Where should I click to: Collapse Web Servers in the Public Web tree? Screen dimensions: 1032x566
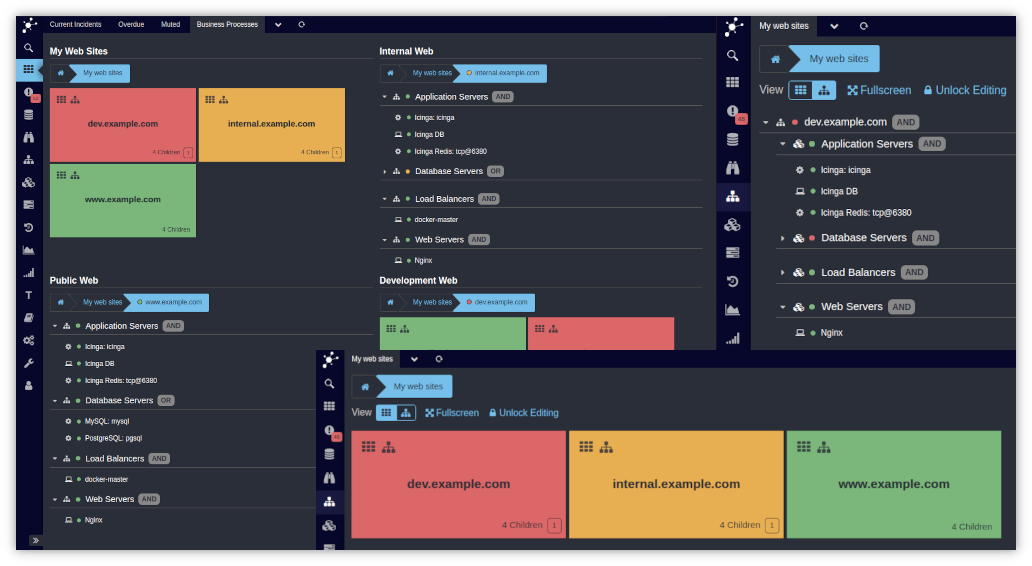tap(55, 499)
